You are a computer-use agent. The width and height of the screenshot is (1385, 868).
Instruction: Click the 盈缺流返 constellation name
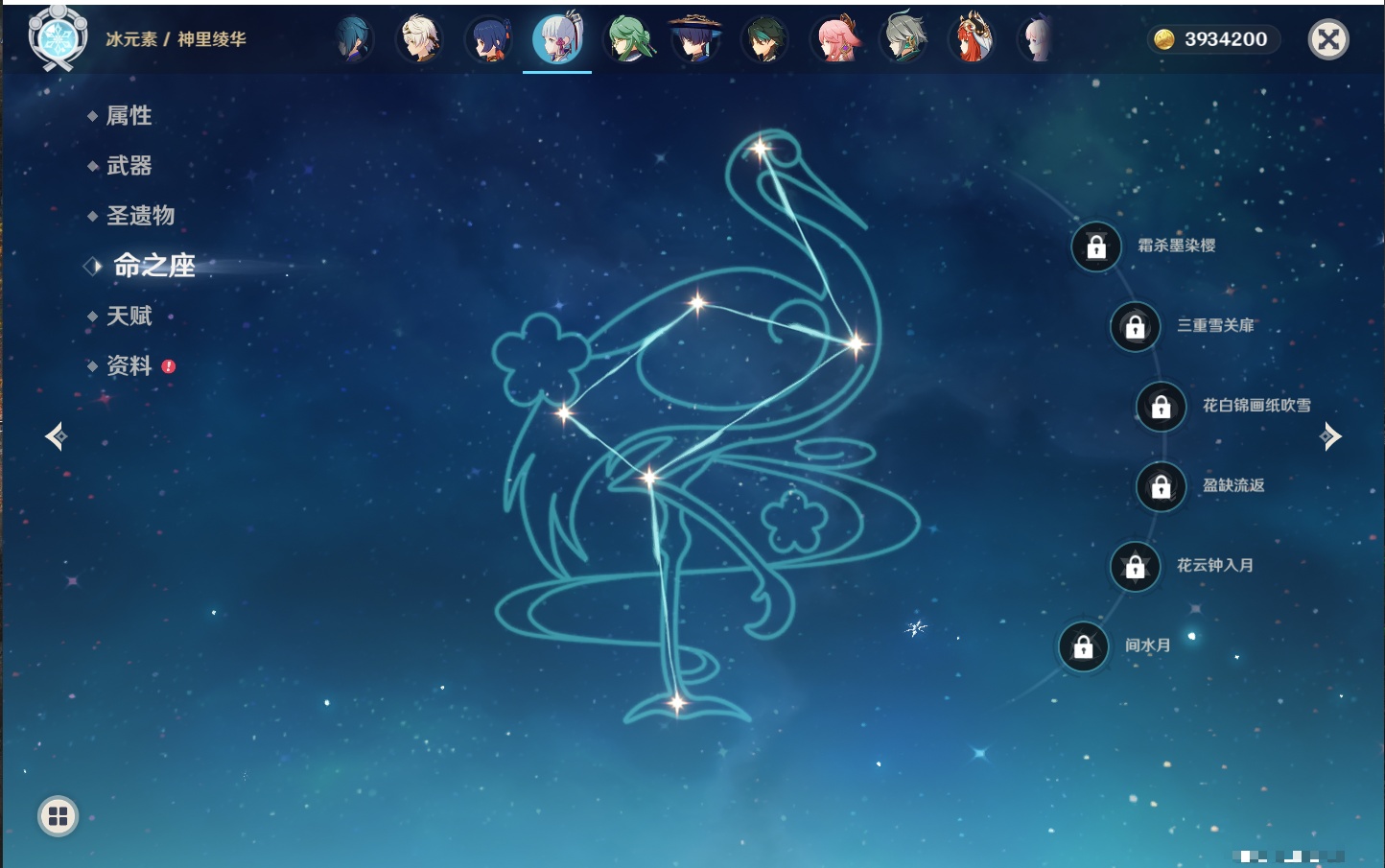(x=1233, y=485)
